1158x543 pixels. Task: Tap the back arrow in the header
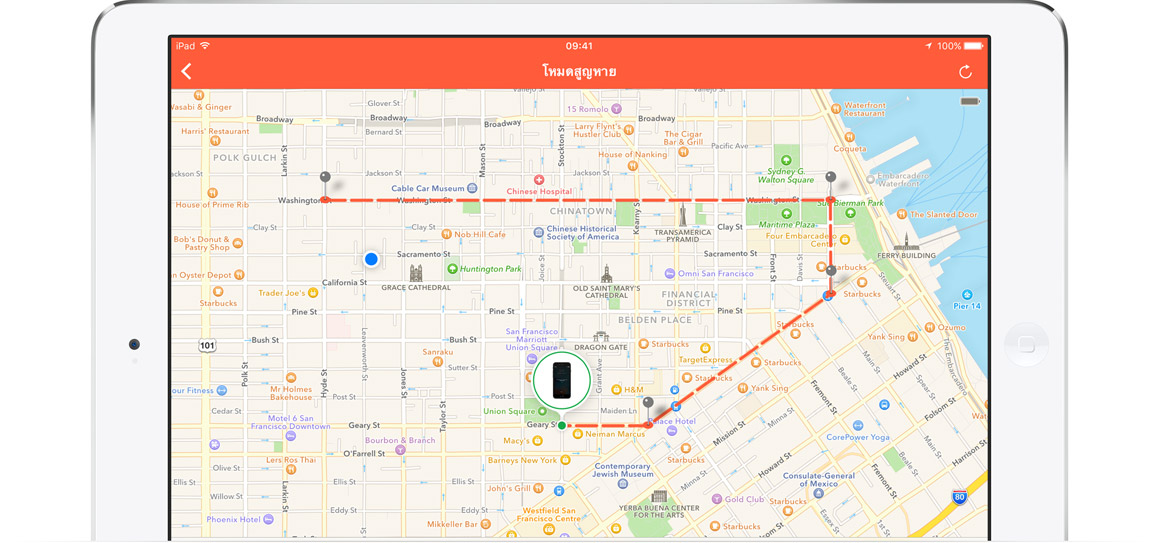186,72
